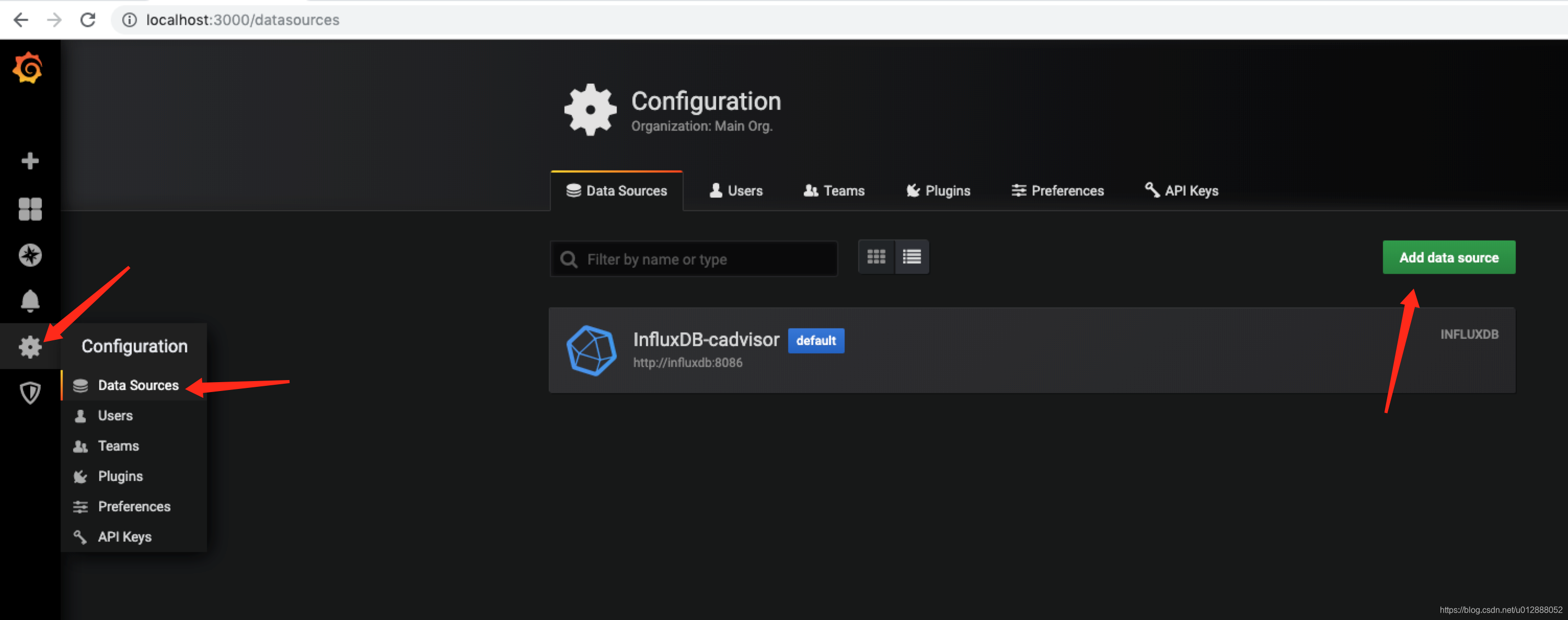Reload the page with refresh icon
The image size is (1568, 620).
click(x=88, y=20)
